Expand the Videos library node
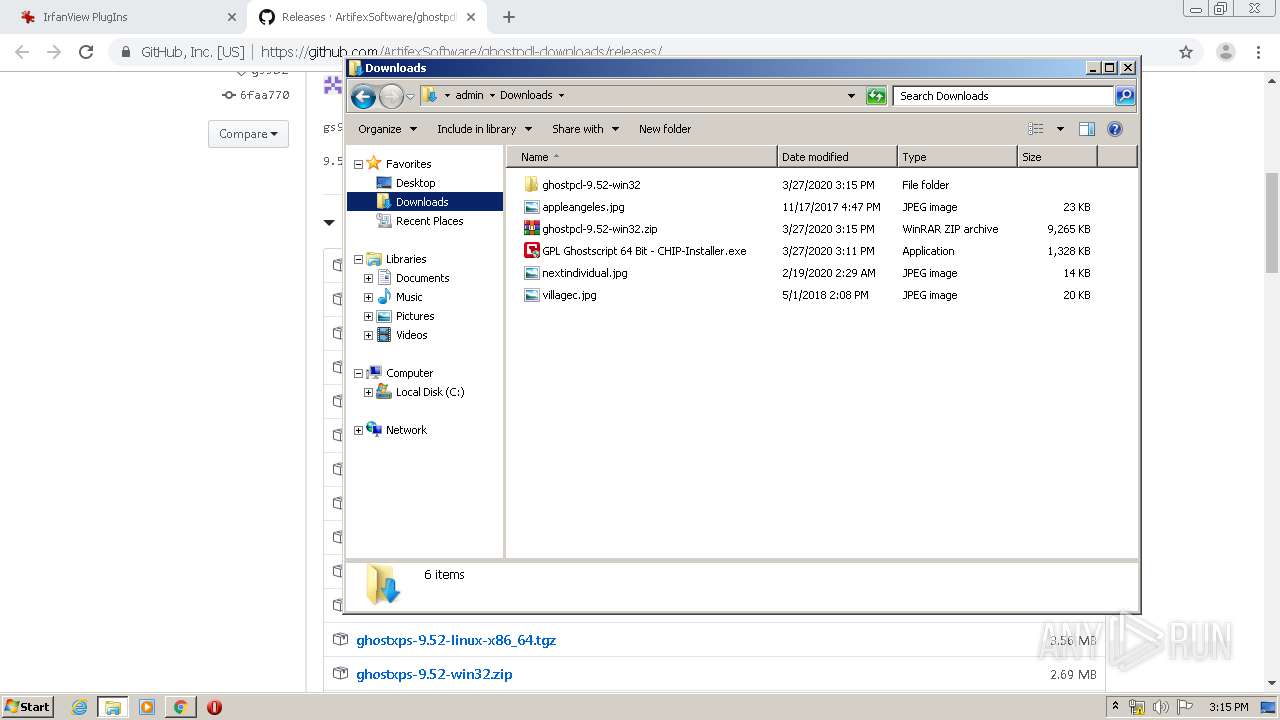The width and height of the screenshot is (1280, 720). click(x=368, y=336)
